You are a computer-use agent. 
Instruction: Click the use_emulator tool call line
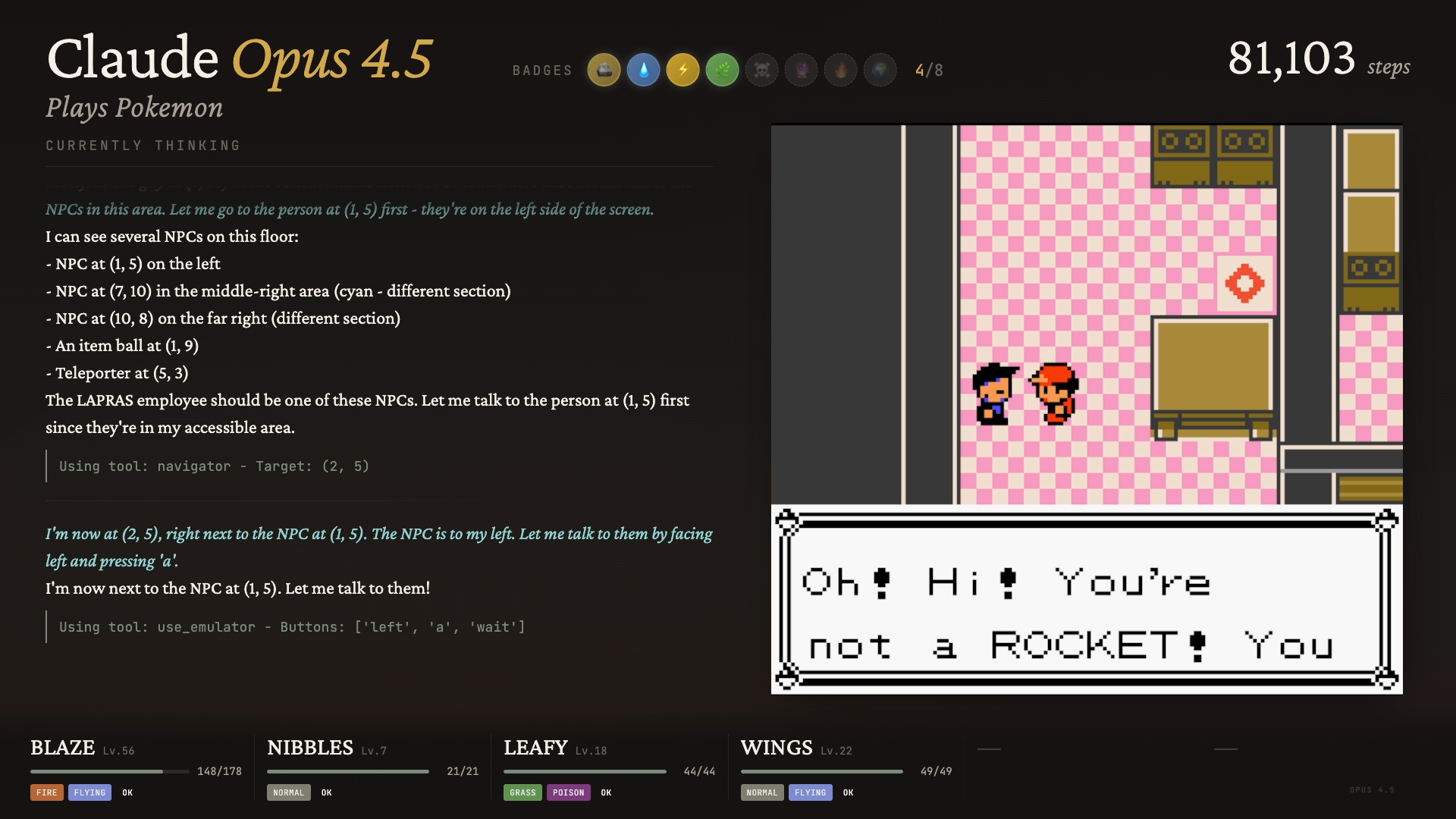[292, 627]
